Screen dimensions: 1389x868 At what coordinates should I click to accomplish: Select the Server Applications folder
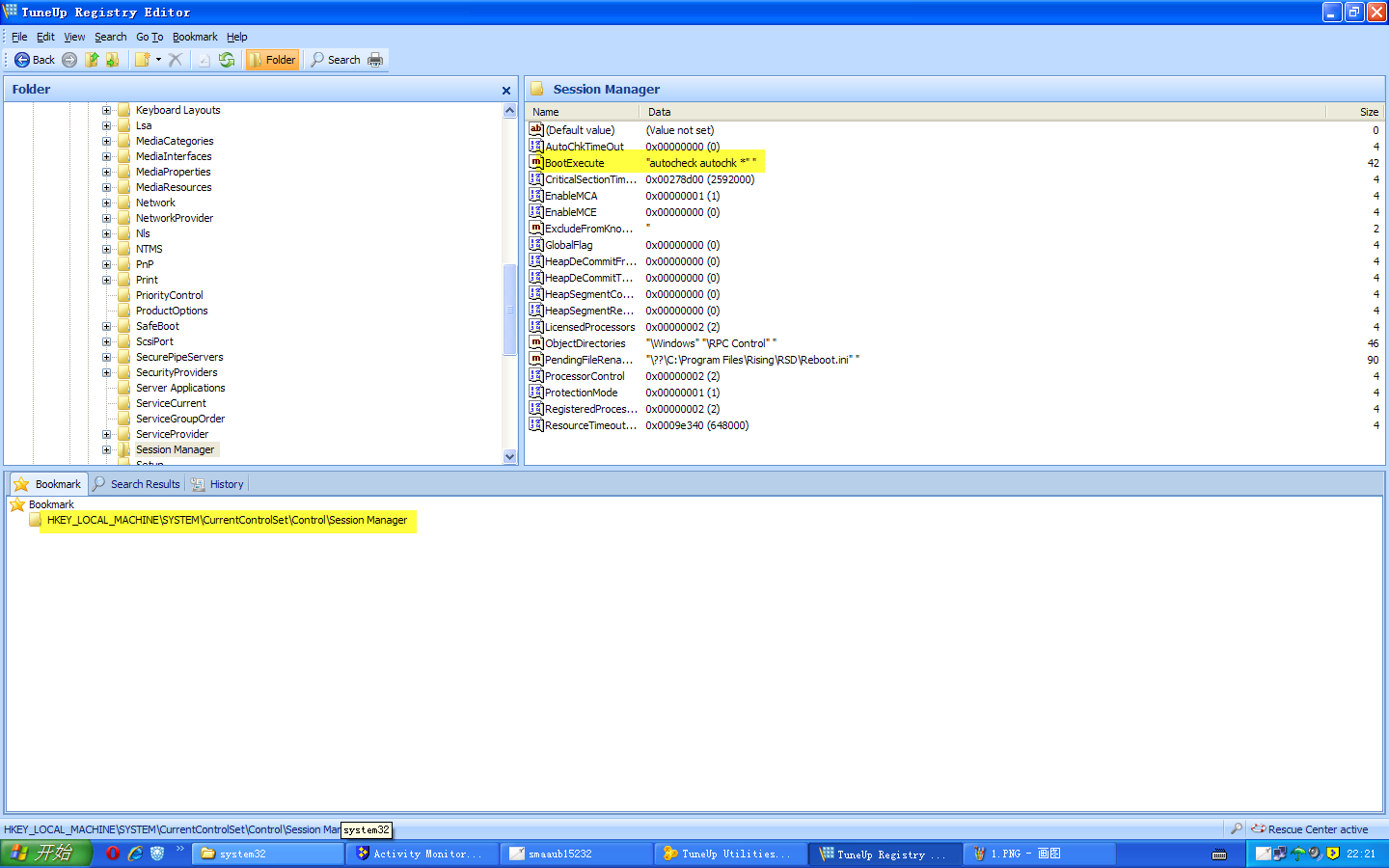click(180, 388)
